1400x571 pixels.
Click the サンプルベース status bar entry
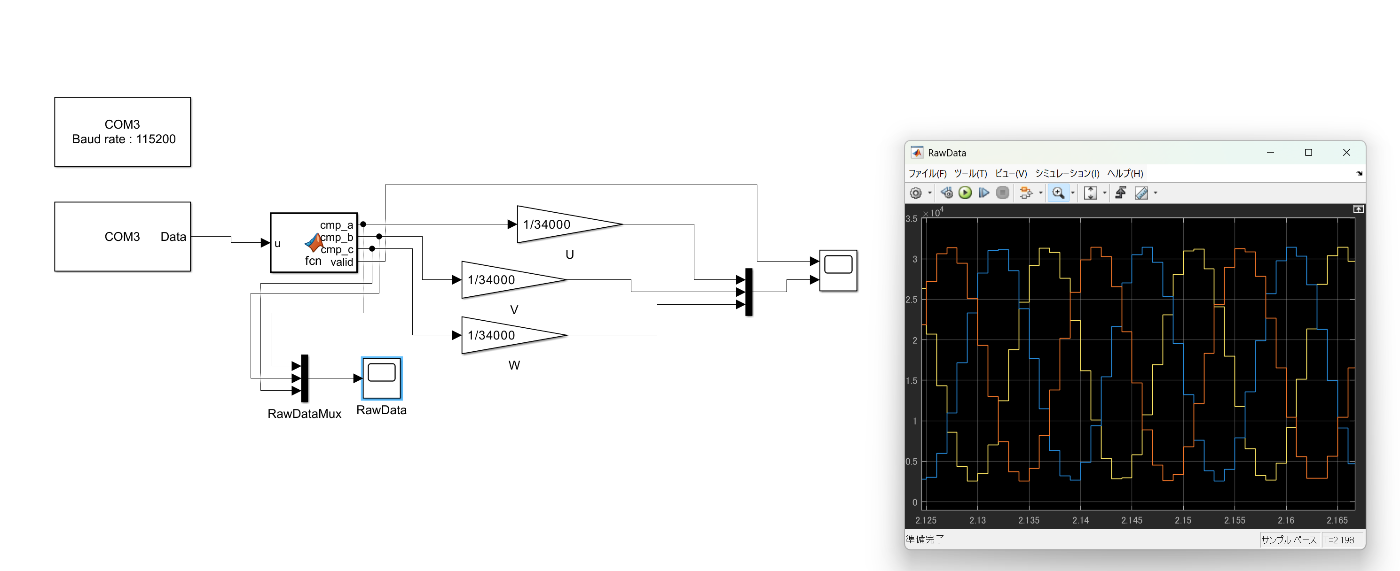(x=1289, y=540)
